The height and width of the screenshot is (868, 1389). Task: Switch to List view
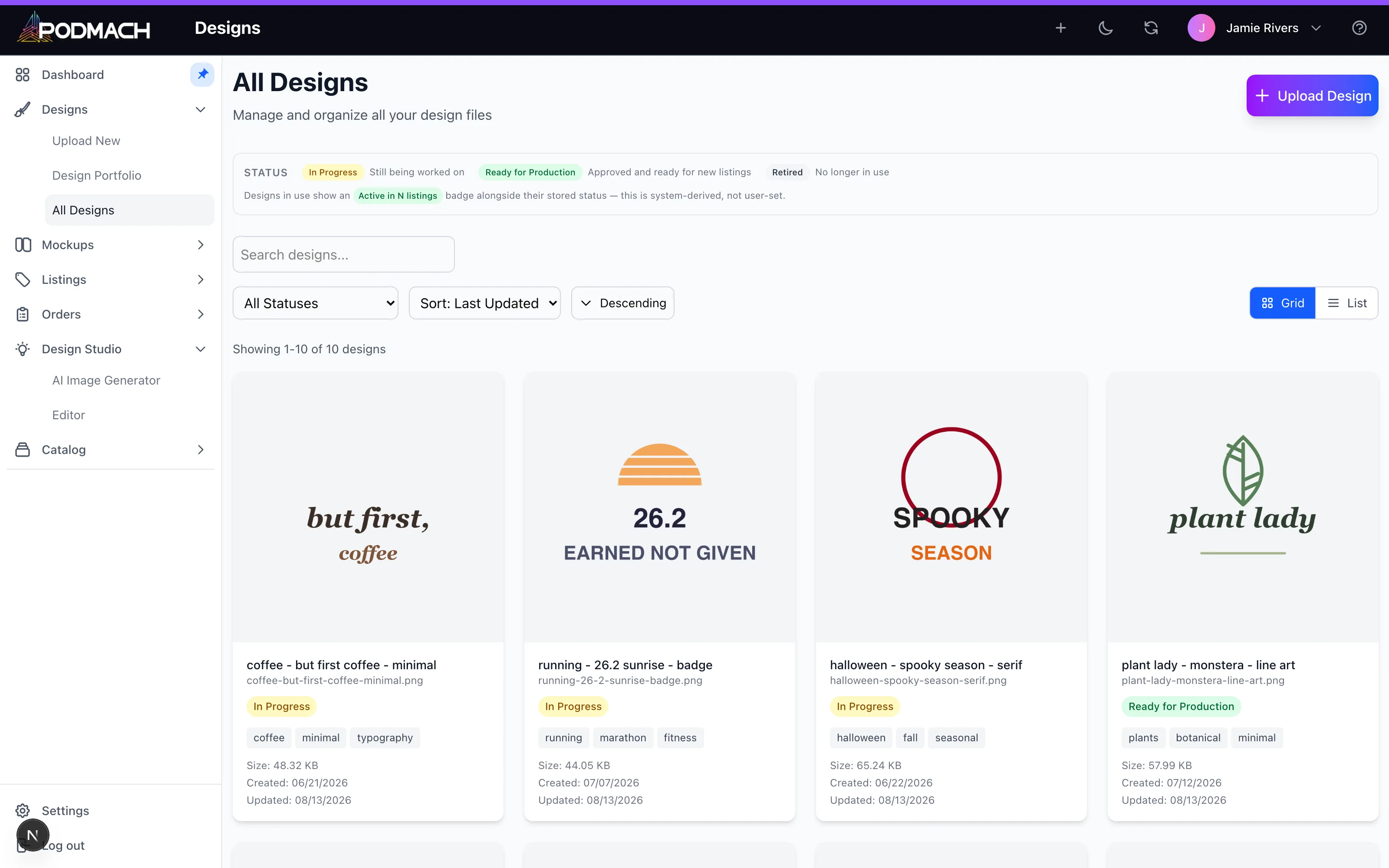click(x=1346, y=303)
